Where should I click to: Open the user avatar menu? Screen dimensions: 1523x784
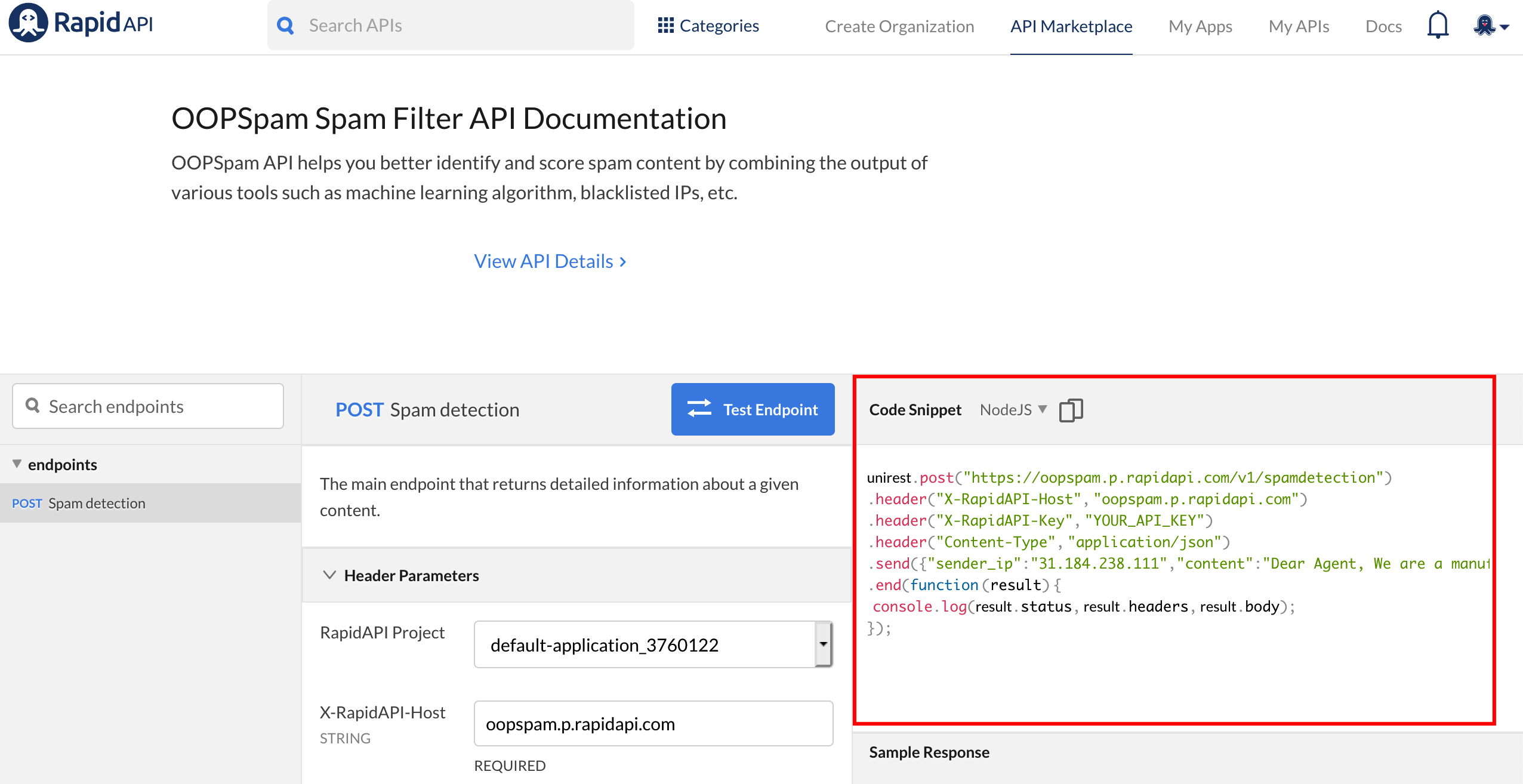1485,24
